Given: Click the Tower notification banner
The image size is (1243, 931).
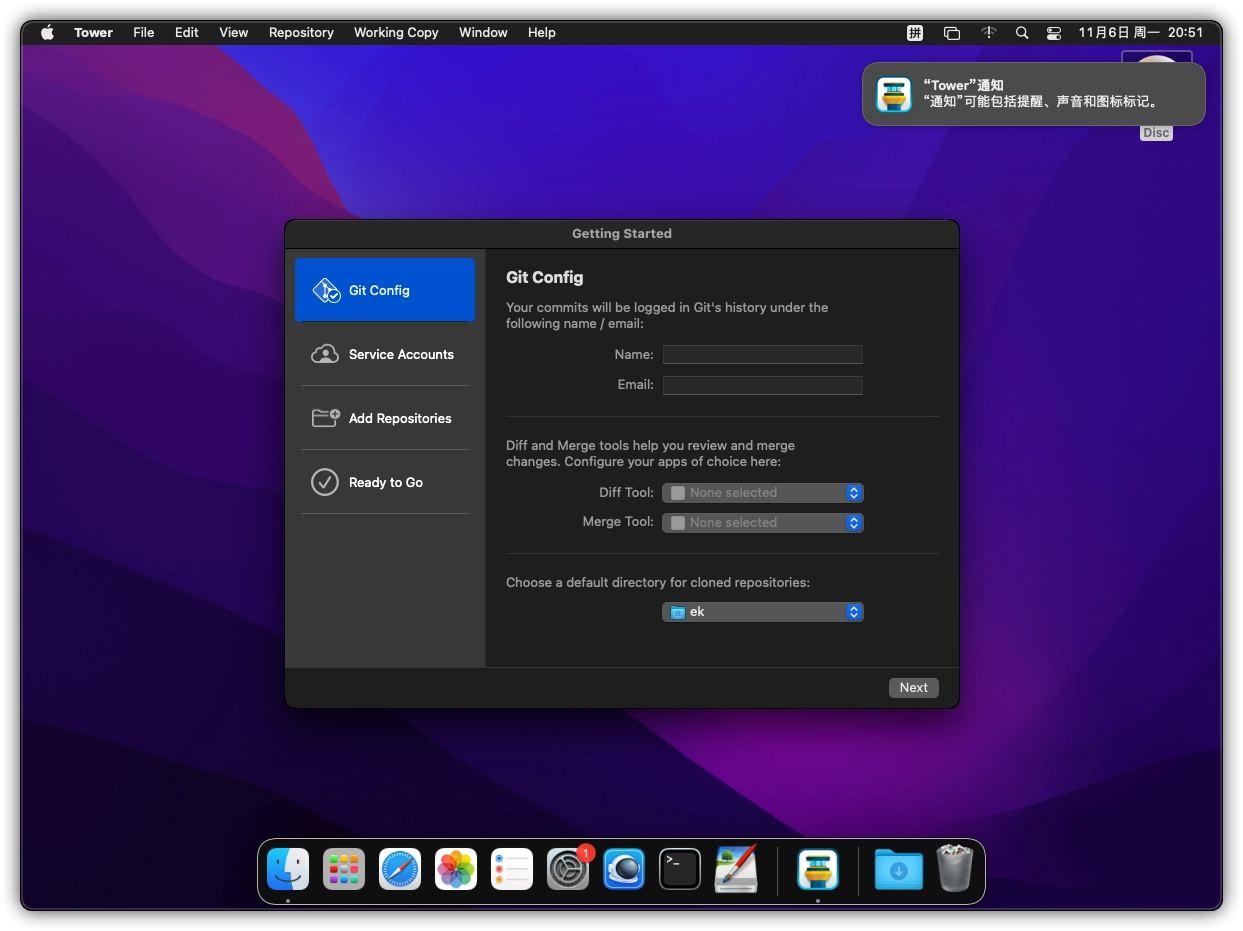Looking at the screenshot, I should coord(1033,94).
